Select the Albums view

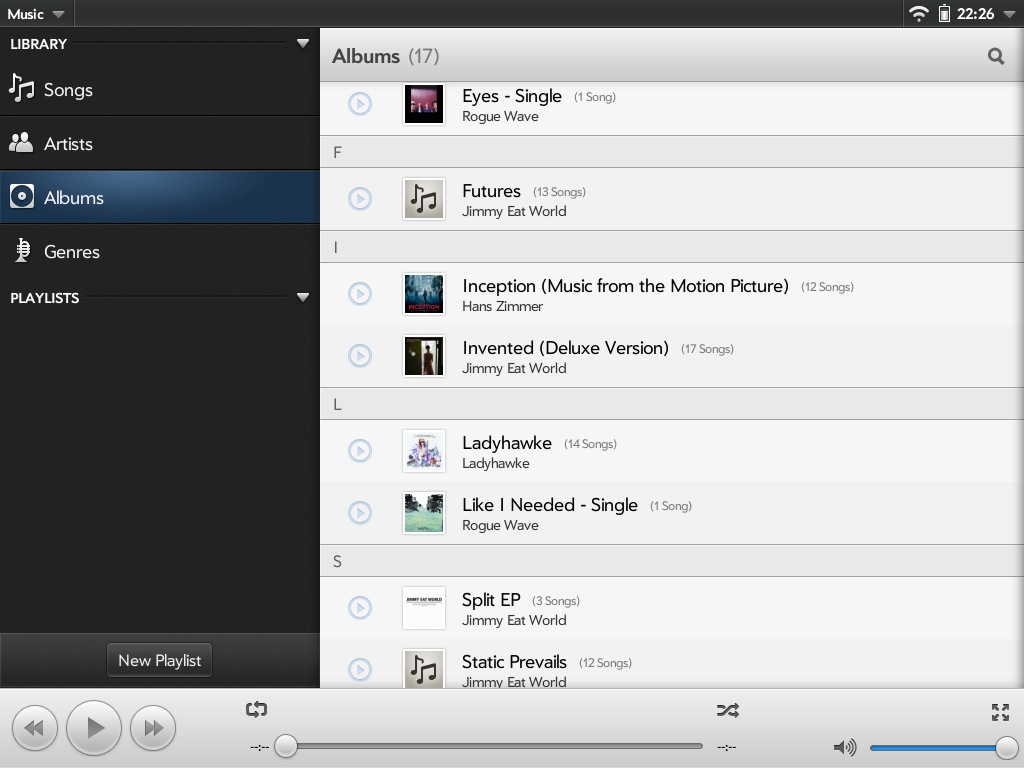[159, 197]
